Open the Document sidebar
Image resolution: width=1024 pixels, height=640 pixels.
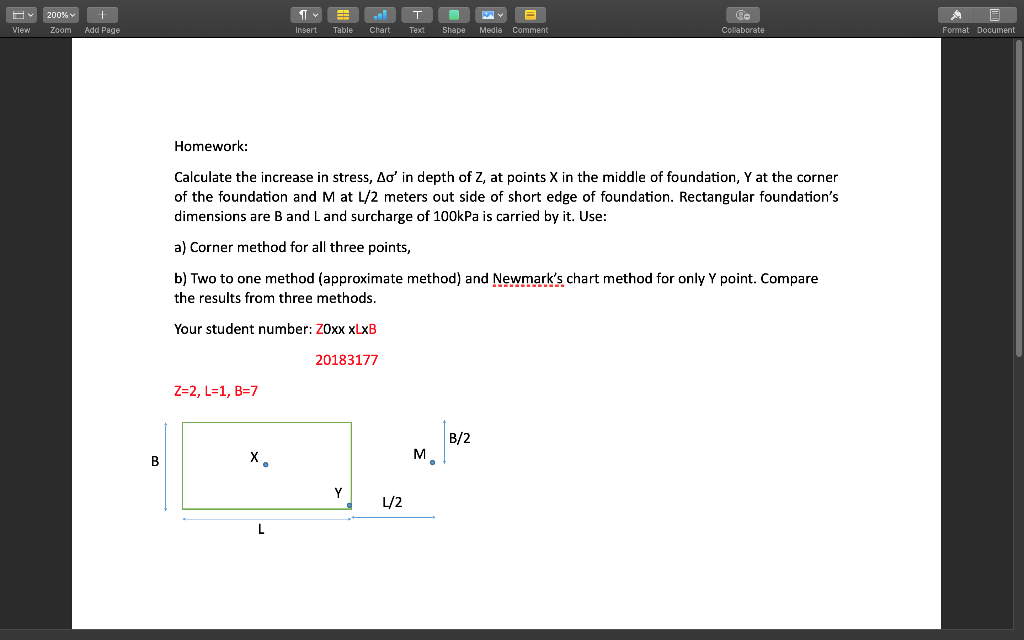pos(995,14)
